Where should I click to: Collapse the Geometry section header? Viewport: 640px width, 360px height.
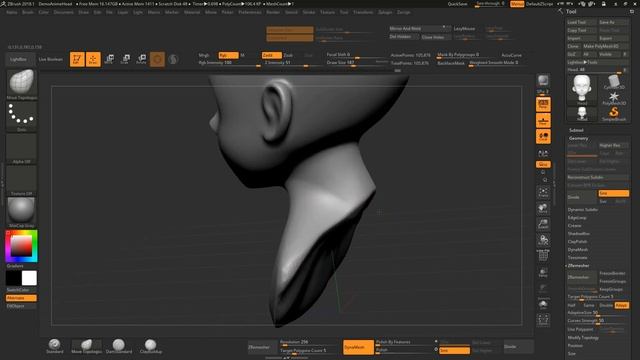point(578,138)
